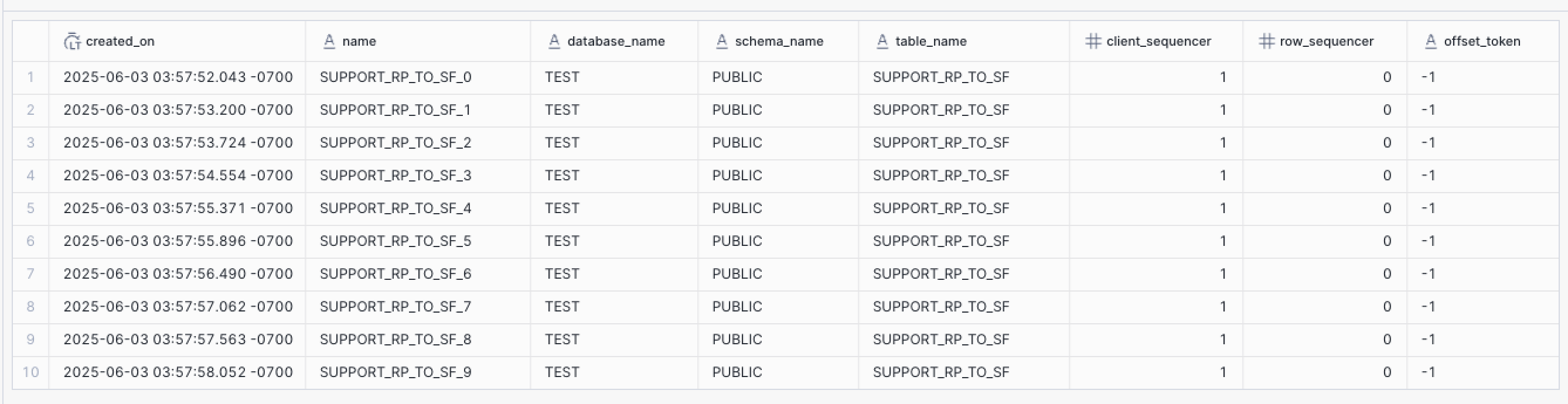Click timestamp 2025-06-03 03:57:58.052 -0700
The width and height of the screenshot is (1568, 404).
(178, 372)
